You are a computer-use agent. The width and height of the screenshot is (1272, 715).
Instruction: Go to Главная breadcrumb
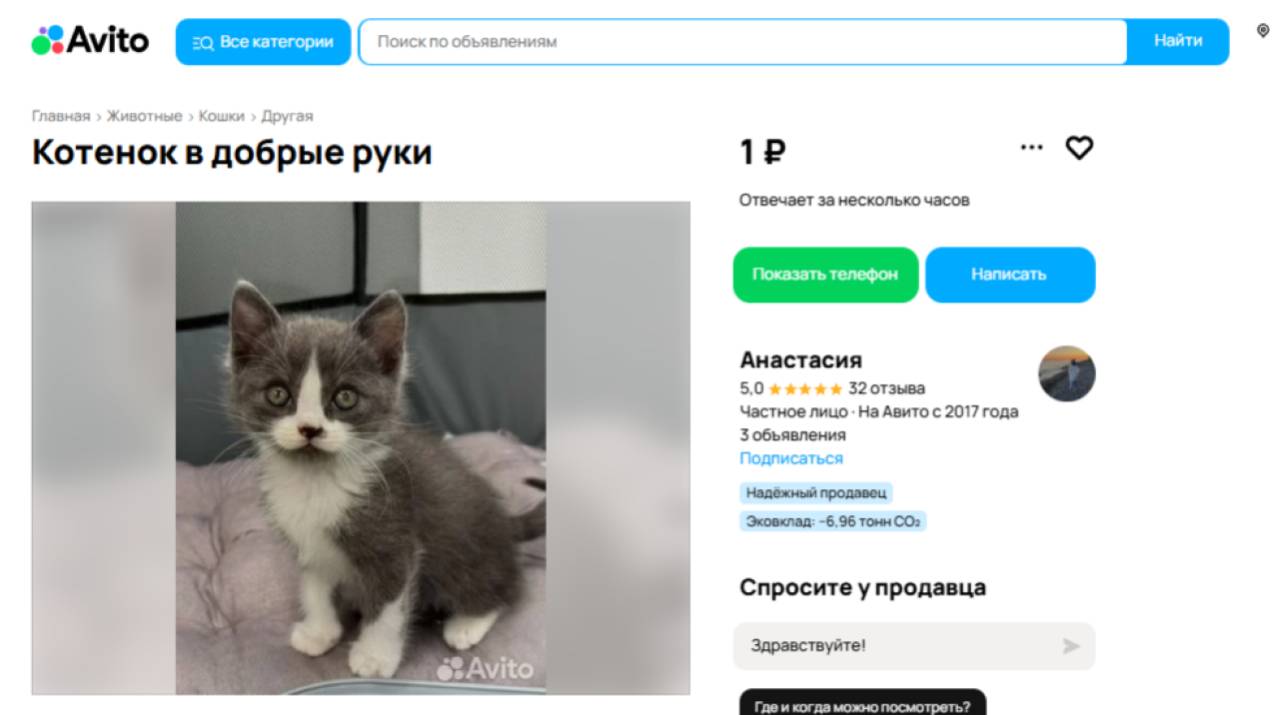point(61,116)
